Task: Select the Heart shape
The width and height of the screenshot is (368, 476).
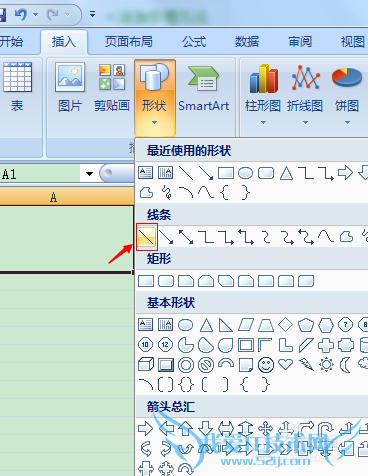Action: [x=286, y=364]
